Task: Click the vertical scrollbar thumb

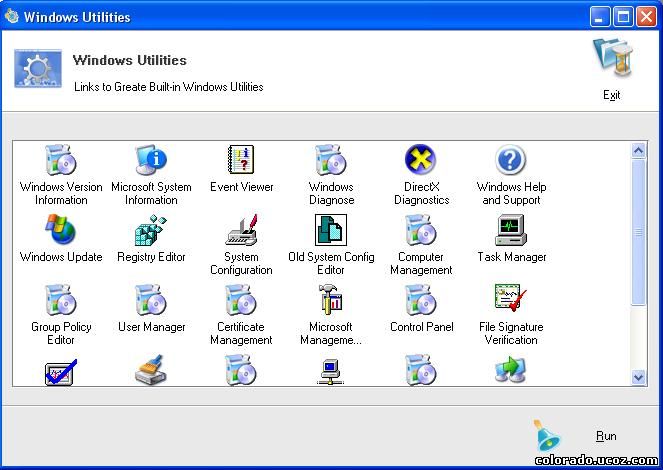Action: [638, 232]
